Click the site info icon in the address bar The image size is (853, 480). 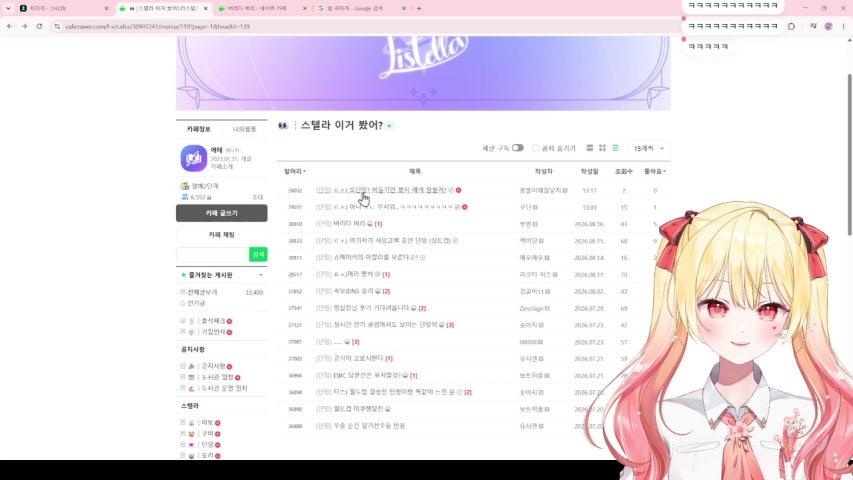pyautogui.click(x=57, y=26)
